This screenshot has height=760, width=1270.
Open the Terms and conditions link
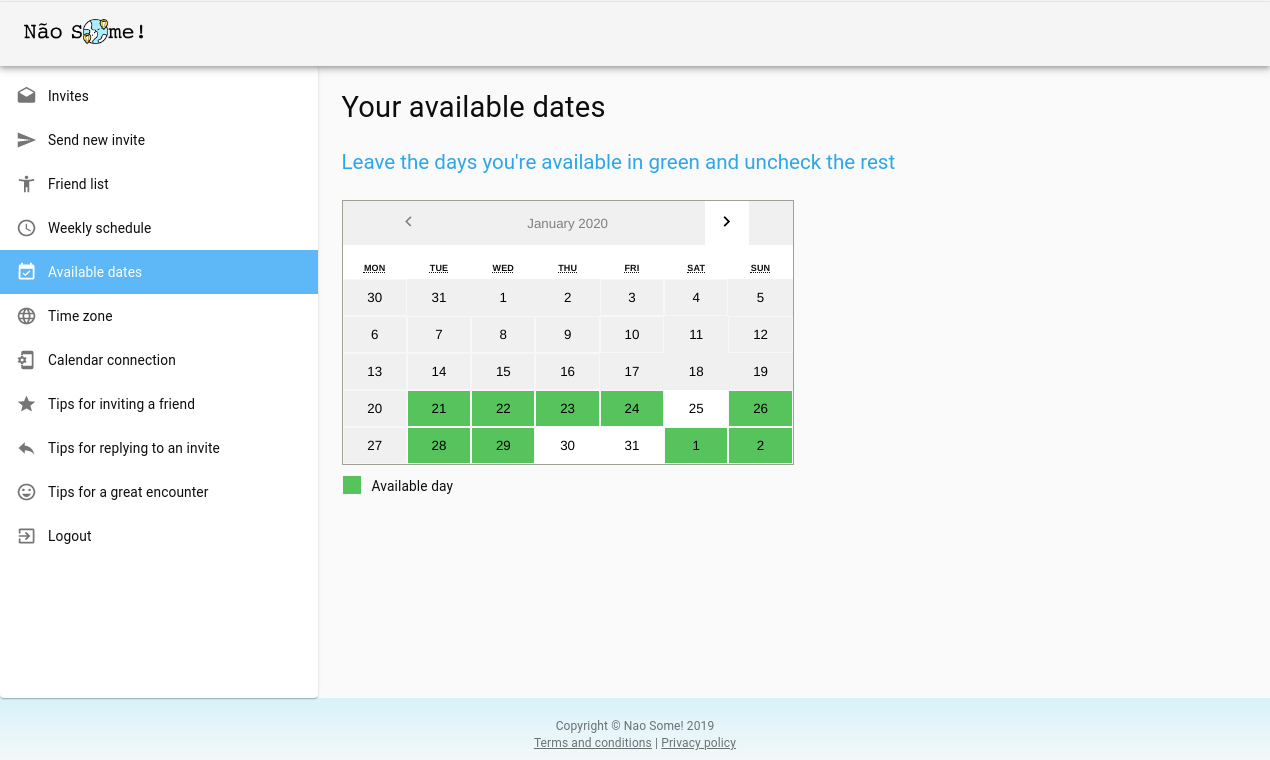[x=592, y=743]
